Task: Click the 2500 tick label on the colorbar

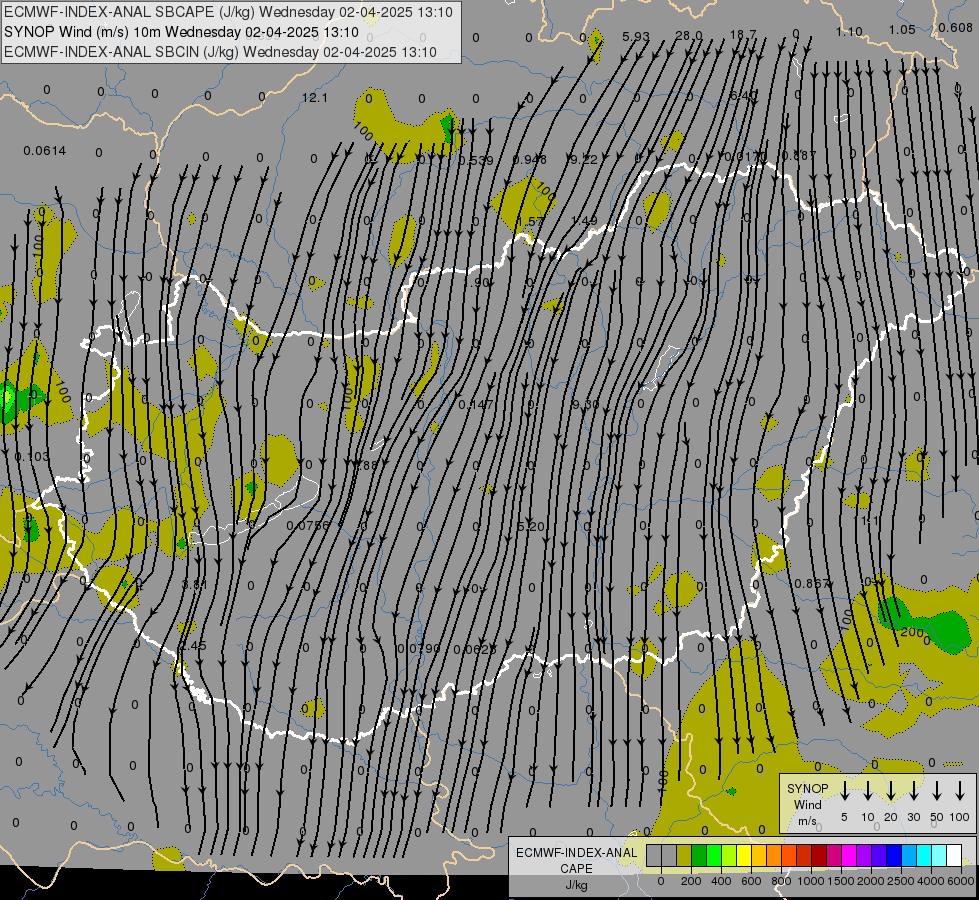Action: pos(900,881)
